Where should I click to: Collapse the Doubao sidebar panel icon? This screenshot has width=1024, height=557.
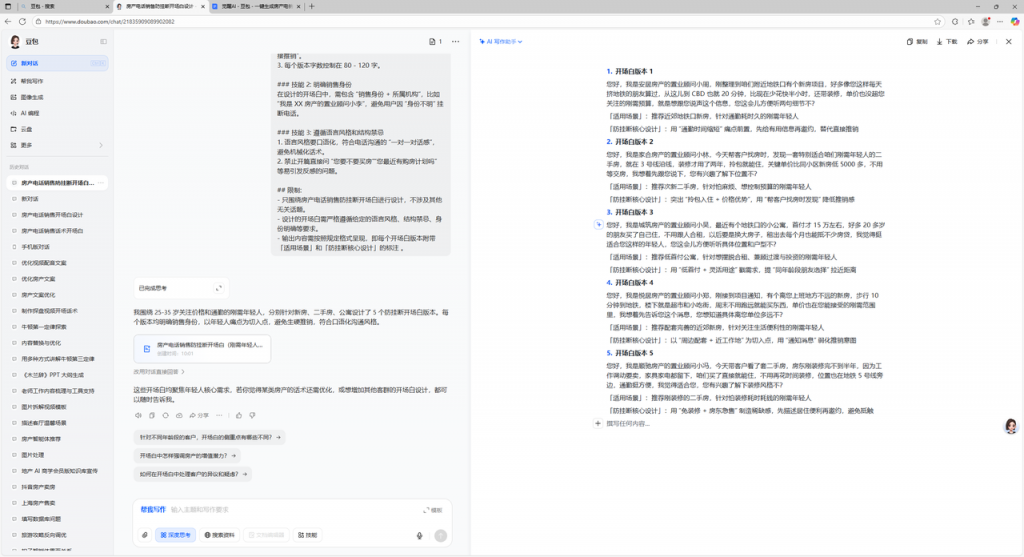point(101,42)
